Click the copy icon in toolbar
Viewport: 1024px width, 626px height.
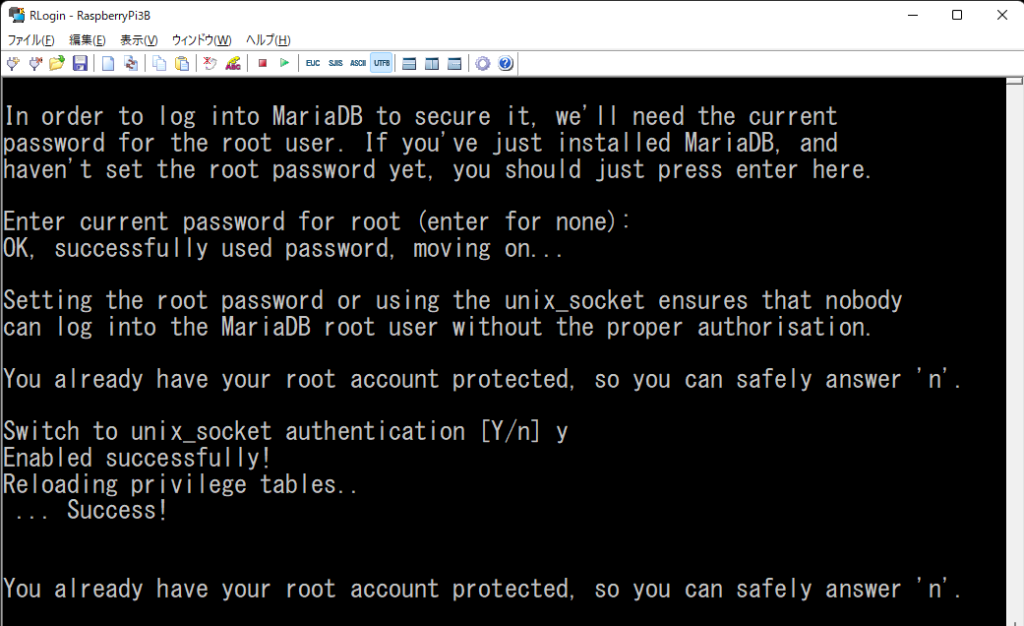(x=159, y=63)
